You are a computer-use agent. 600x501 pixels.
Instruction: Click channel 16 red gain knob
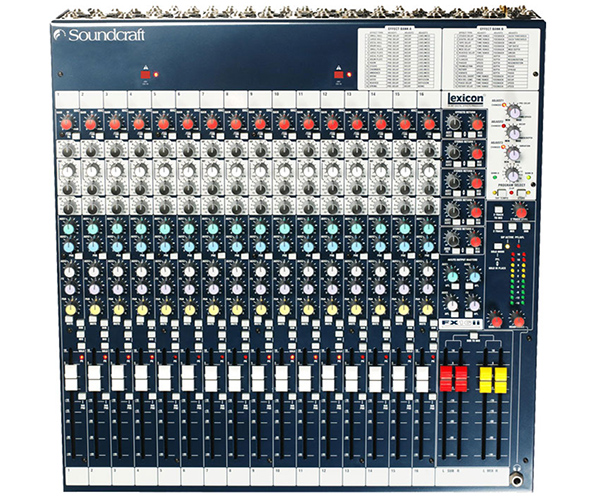click(429, 124)
